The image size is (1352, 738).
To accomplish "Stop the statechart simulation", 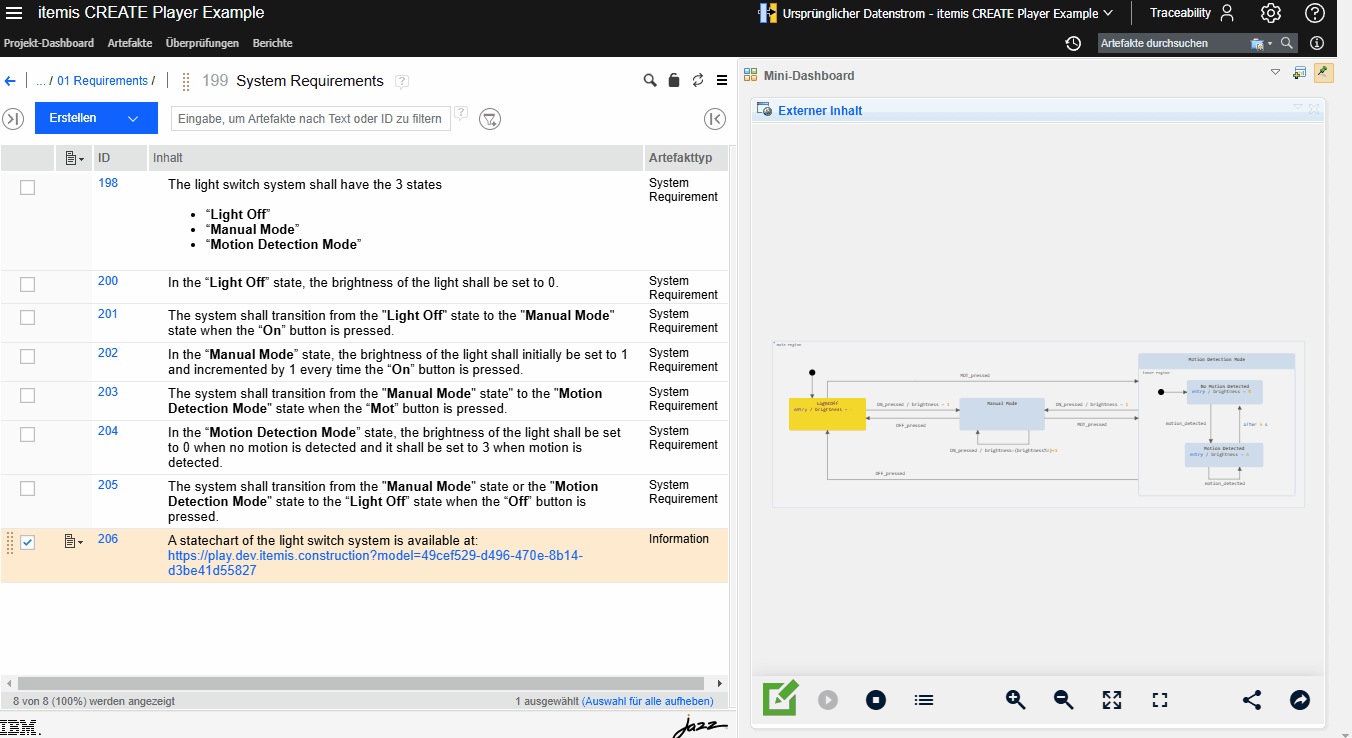I will [875, 700].
